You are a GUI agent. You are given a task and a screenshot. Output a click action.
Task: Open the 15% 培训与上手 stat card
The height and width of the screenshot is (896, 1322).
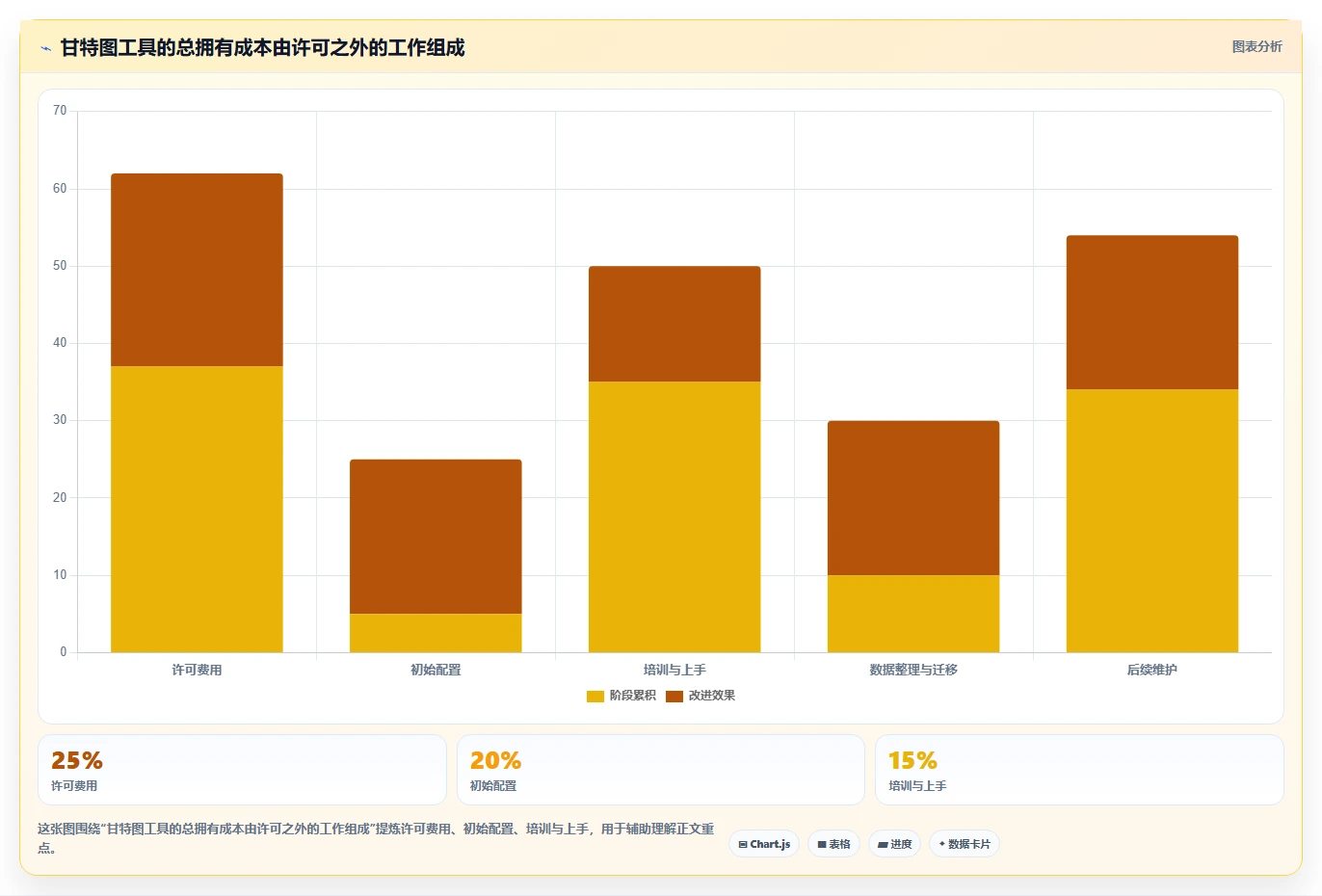[x=1079, y=770]
